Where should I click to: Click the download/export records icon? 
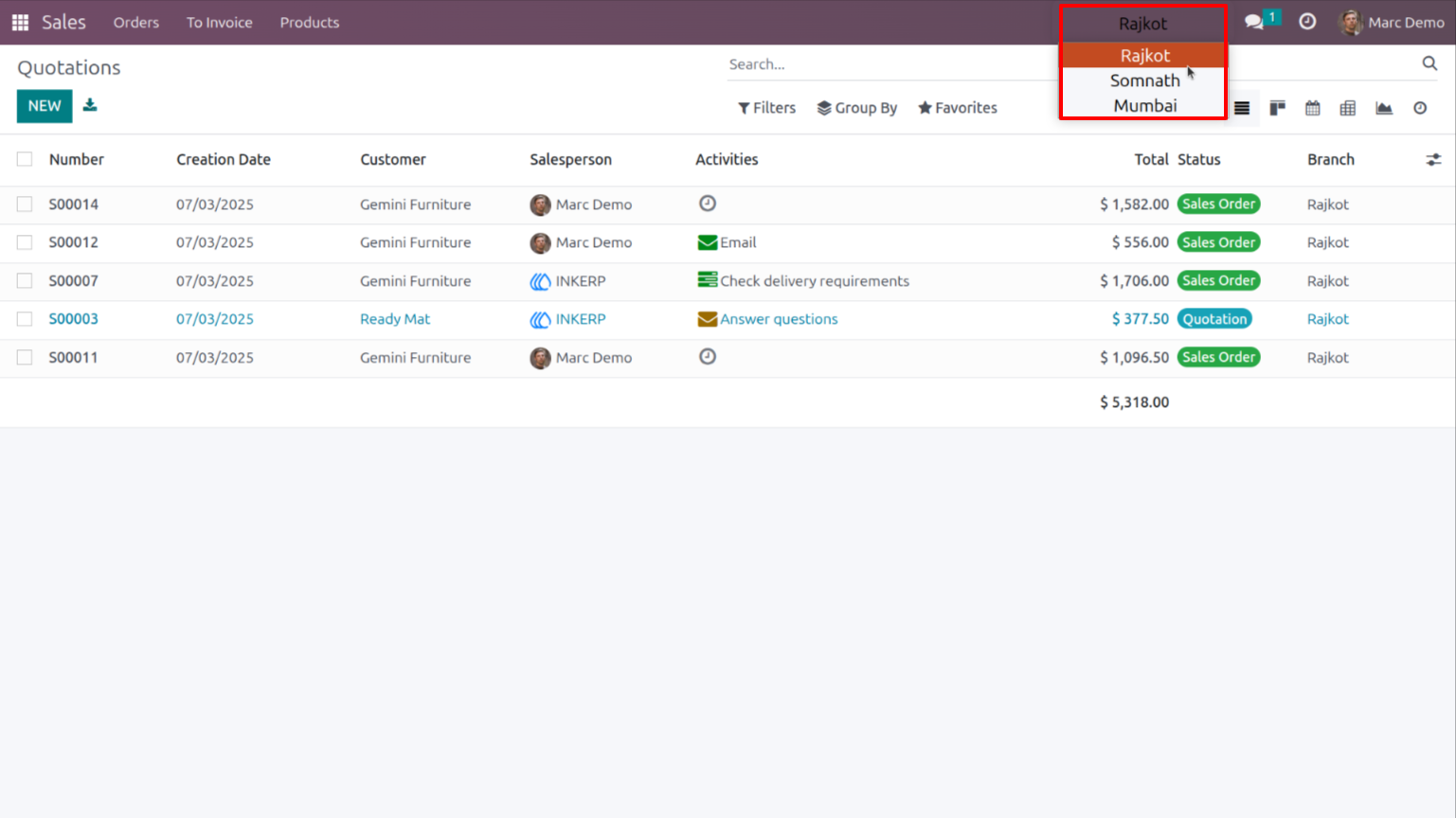90,105
